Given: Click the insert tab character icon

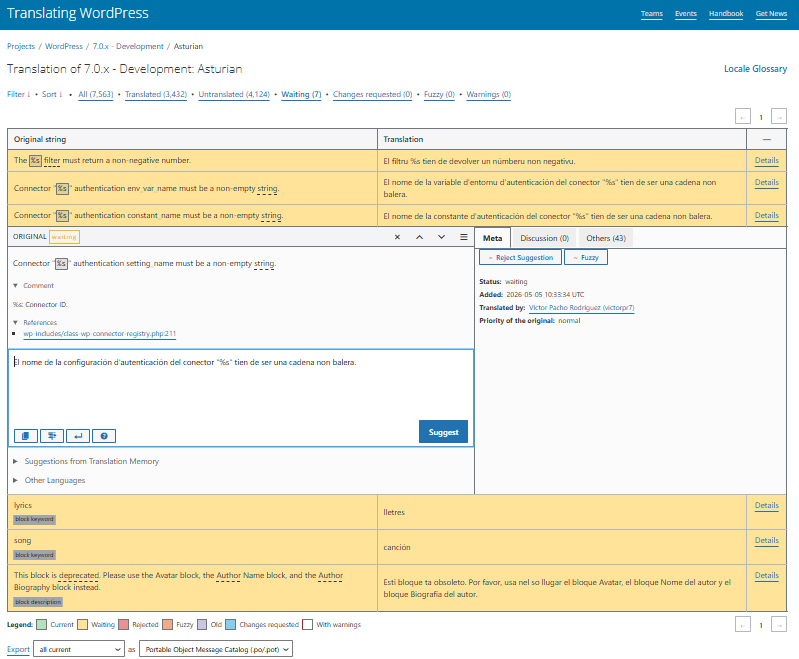Looking at the screenshot, I should 52,436.
